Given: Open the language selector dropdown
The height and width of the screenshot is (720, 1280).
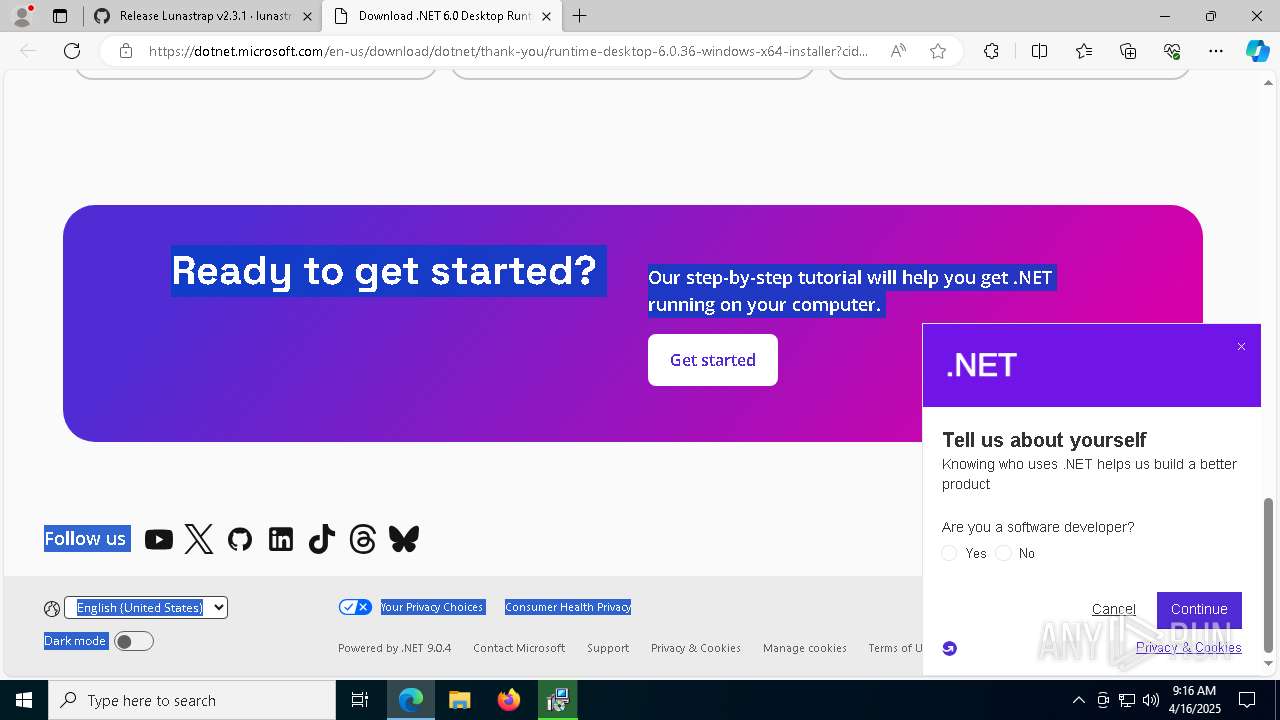Looking at the screenshot, I should (146, 607).
